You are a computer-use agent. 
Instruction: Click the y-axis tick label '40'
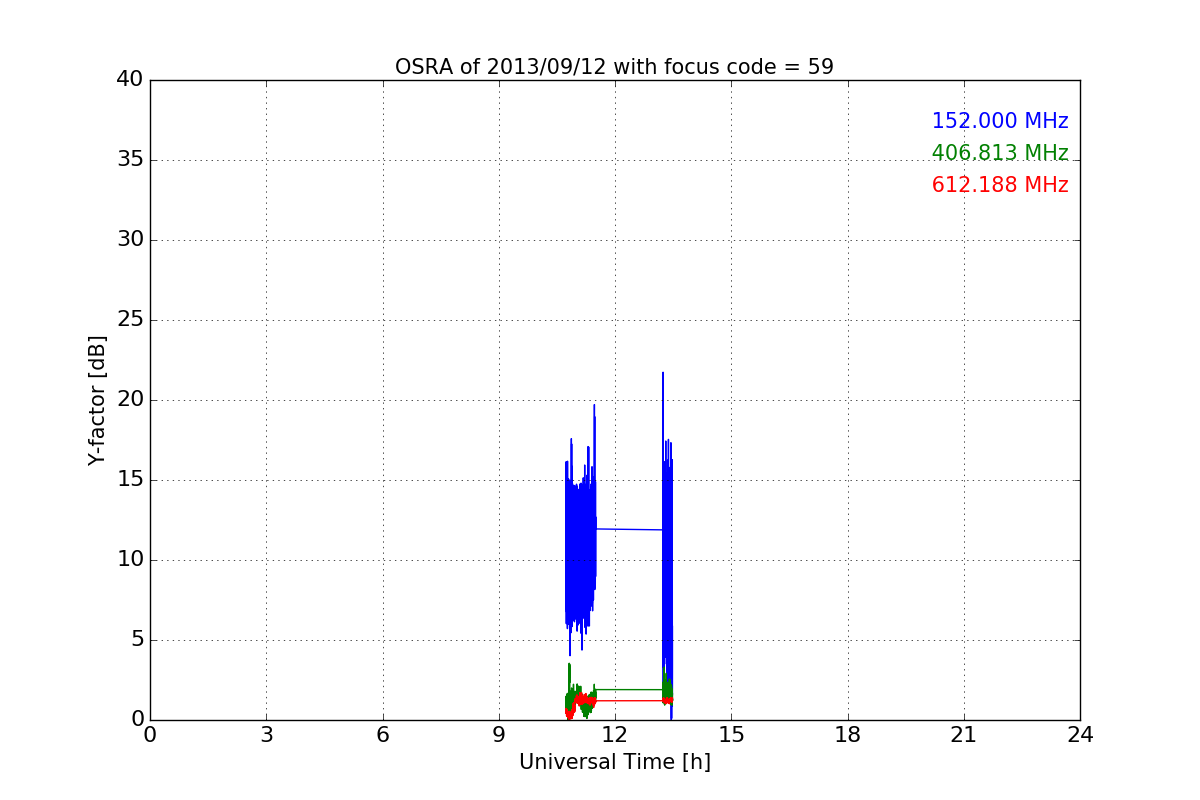click(x=129, y=80)
